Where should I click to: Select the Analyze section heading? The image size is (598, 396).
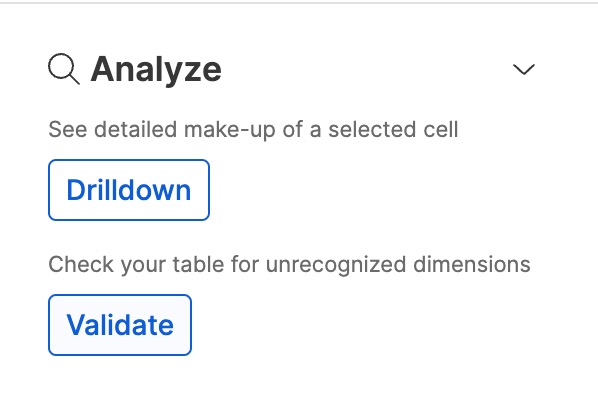156,69
